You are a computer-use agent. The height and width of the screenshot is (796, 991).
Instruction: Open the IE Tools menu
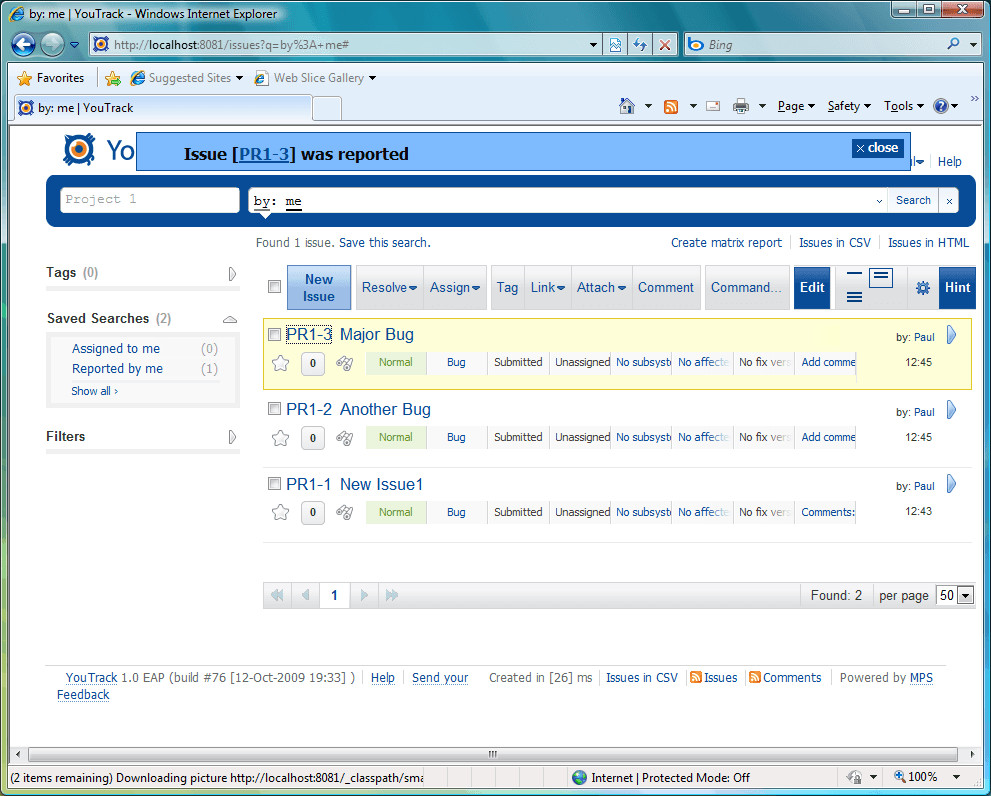click(904, 106)
